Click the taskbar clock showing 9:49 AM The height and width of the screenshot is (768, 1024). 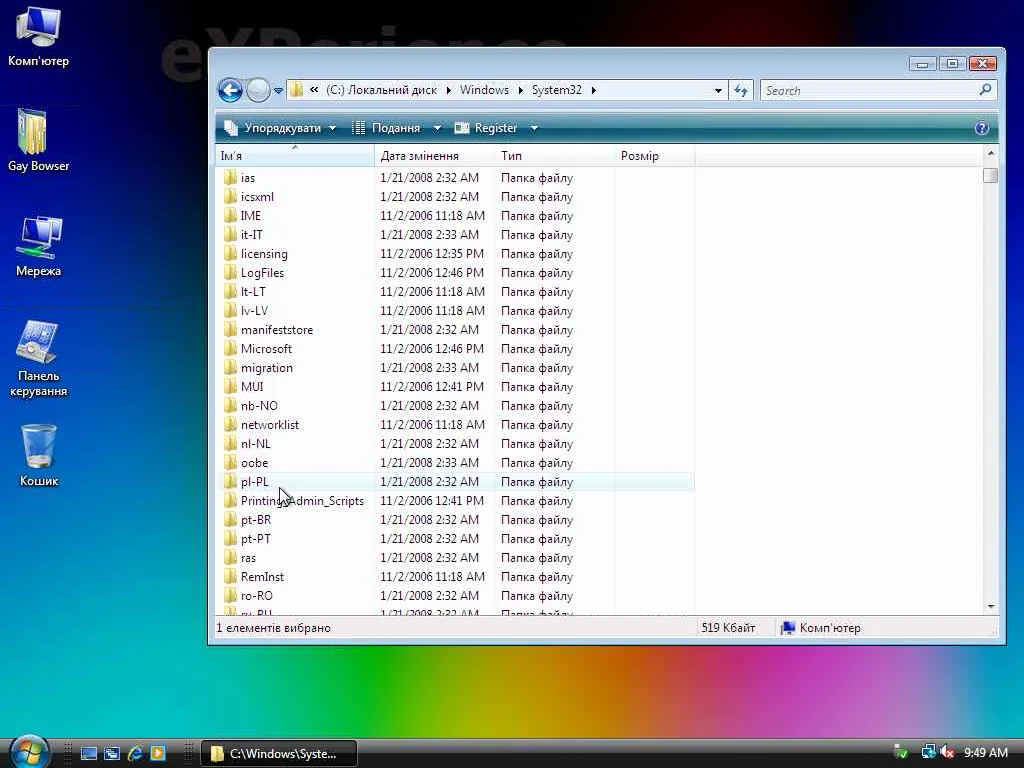(986, 752)
